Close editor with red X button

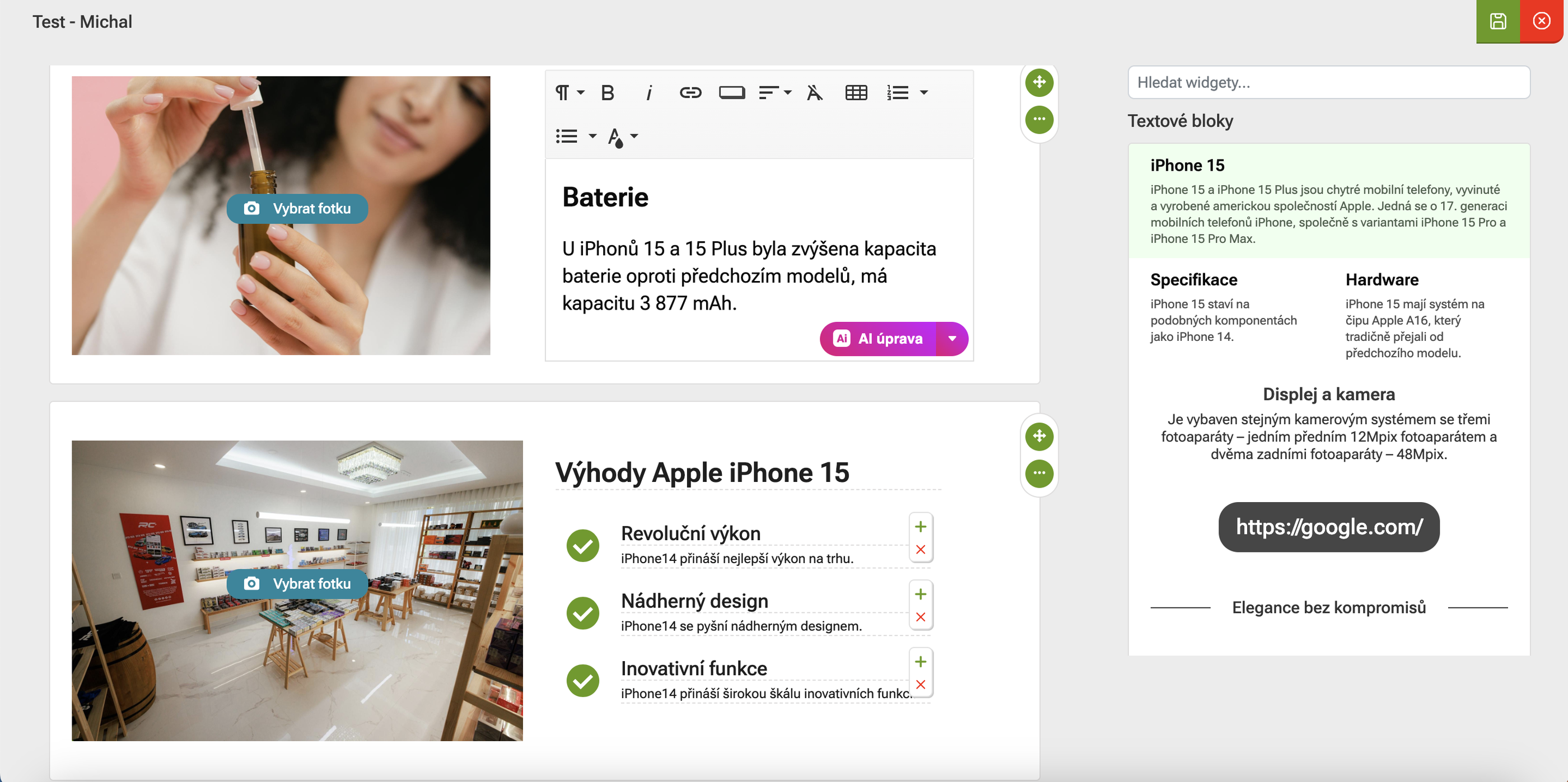[x=1541, y=21]
